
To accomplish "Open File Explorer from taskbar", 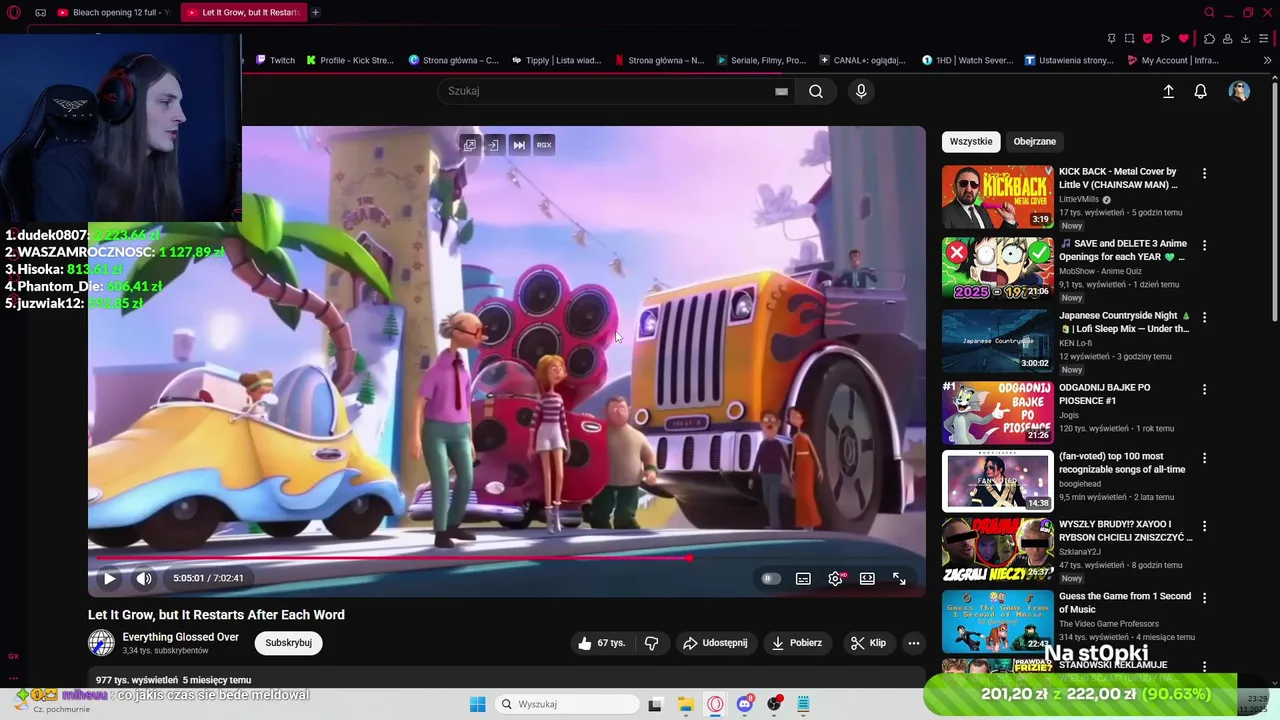I will coord(685,704).
